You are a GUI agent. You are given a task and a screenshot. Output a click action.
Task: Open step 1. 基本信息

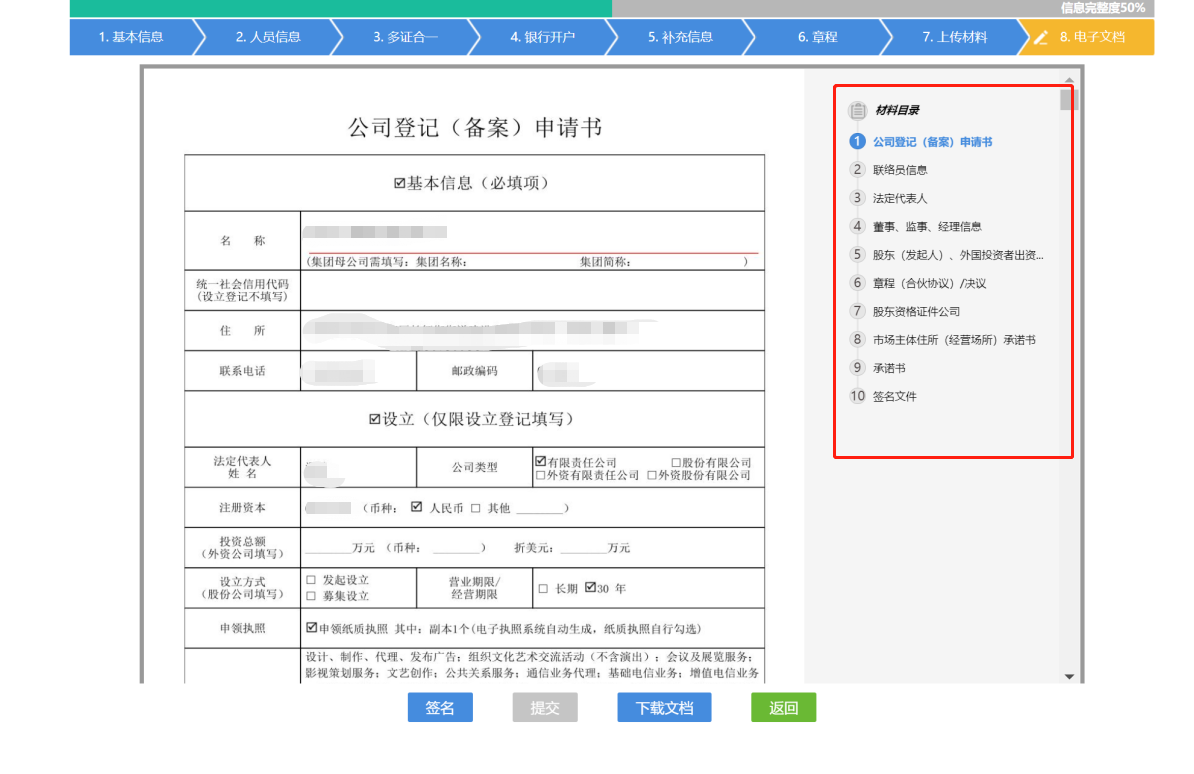tap(131, 37)
